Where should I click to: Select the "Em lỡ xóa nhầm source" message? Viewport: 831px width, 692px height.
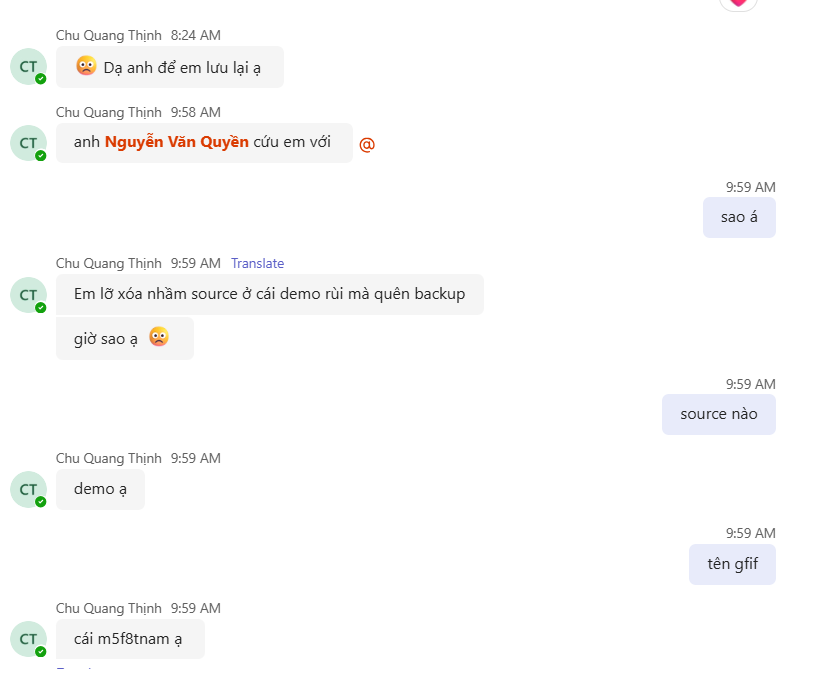(x=269, y=294)
